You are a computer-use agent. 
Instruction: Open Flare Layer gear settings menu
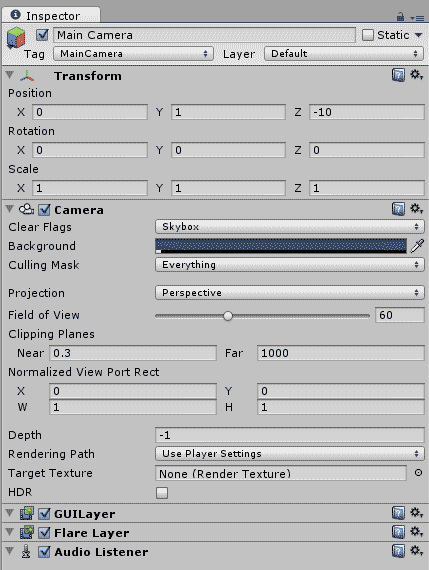pyautogui.click(x=416, y=532)
